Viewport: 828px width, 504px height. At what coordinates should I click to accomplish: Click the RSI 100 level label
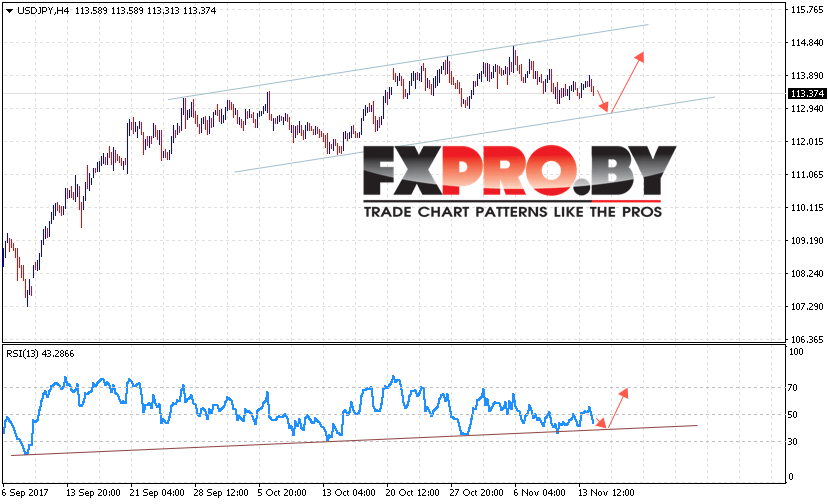(796, 352)
